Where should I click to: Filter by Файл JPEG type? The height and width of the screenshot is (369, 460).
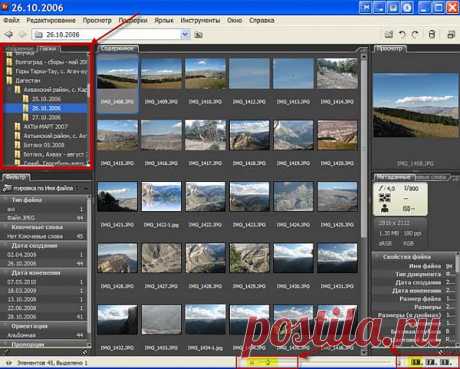21,218
